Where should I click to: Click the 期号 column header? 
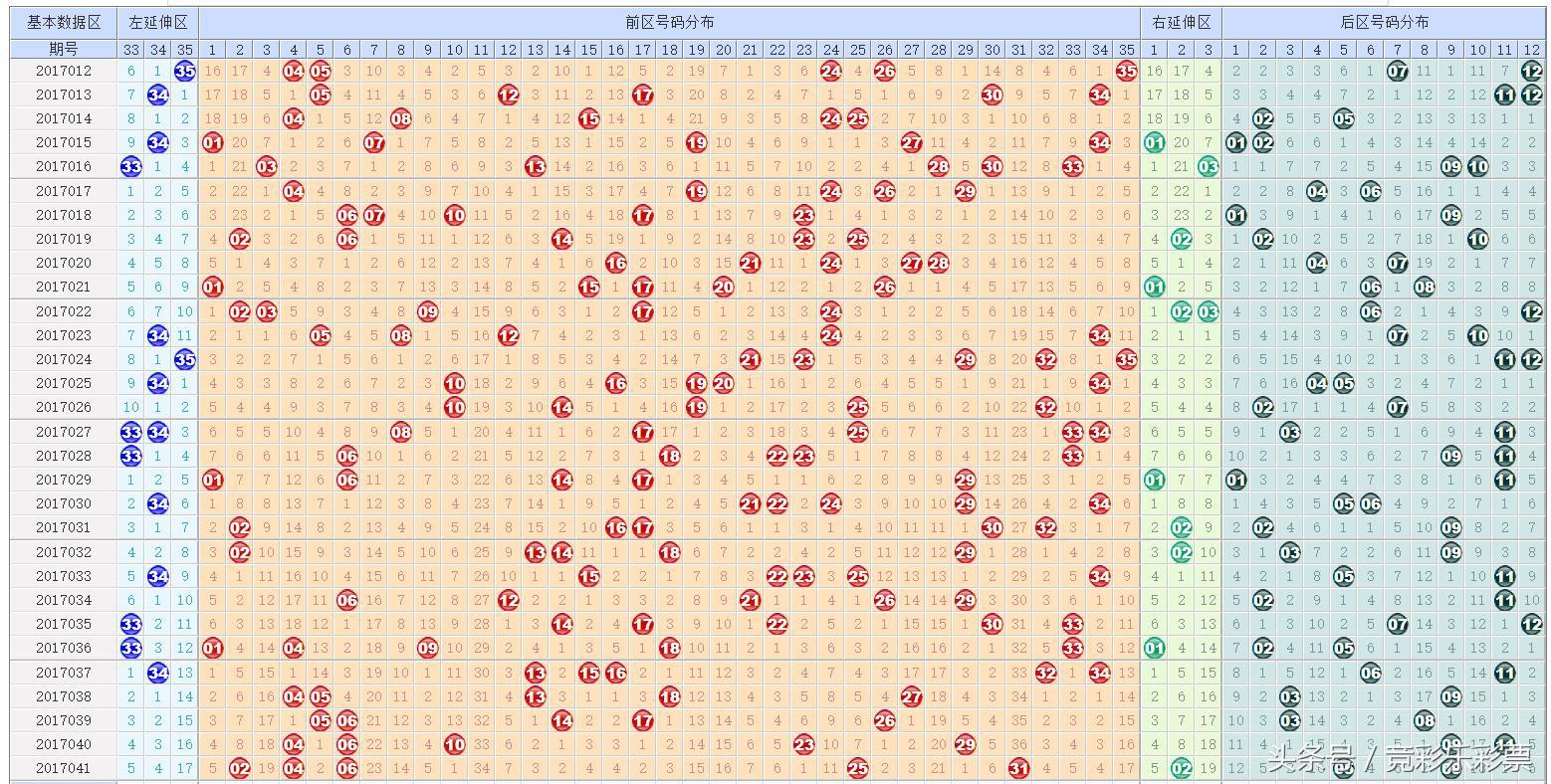pyautogui.click(x=64, y=49)
